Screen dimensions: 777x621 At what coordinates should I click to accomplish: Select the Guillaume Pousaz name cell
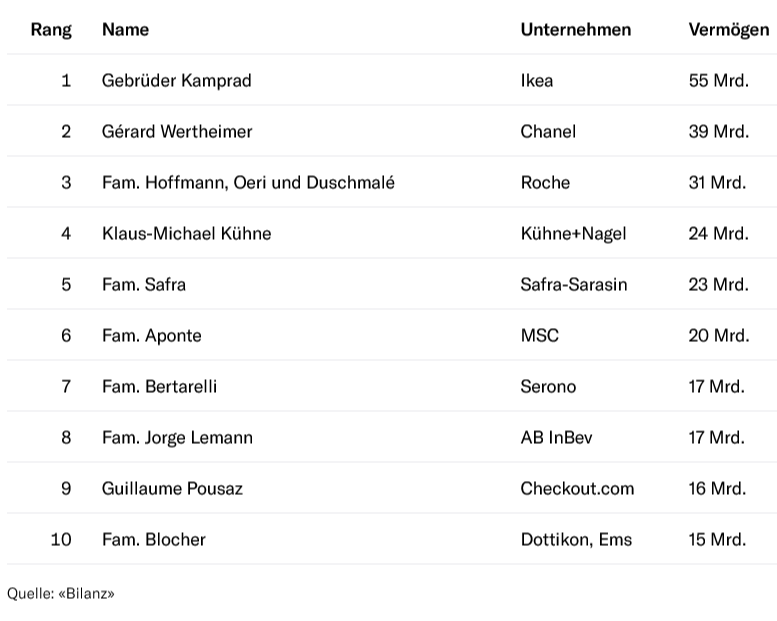[172, 489]
